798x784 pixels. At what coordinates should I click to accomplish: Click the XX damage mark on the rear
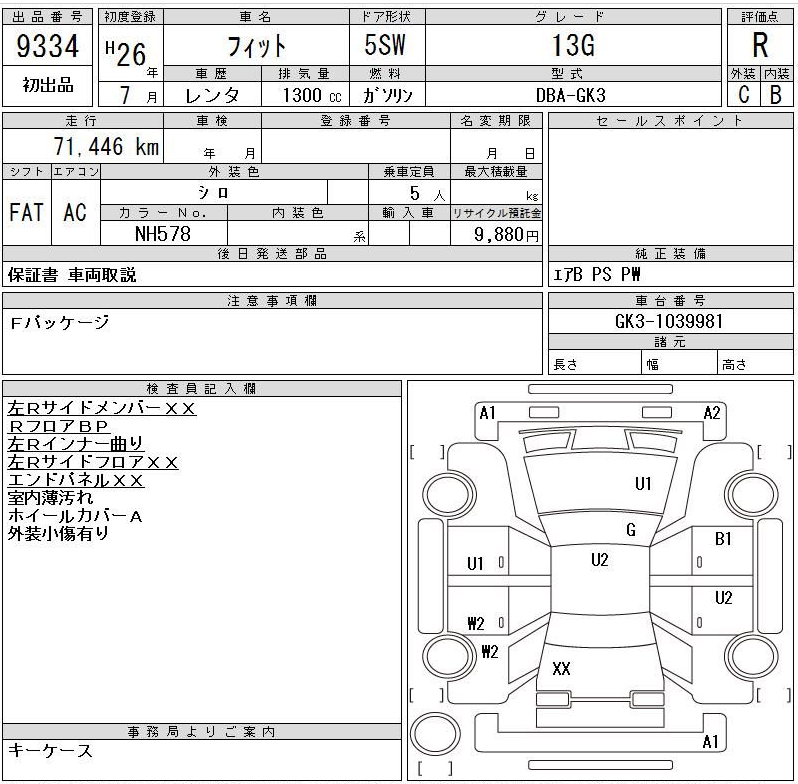[x=561, y=669]
